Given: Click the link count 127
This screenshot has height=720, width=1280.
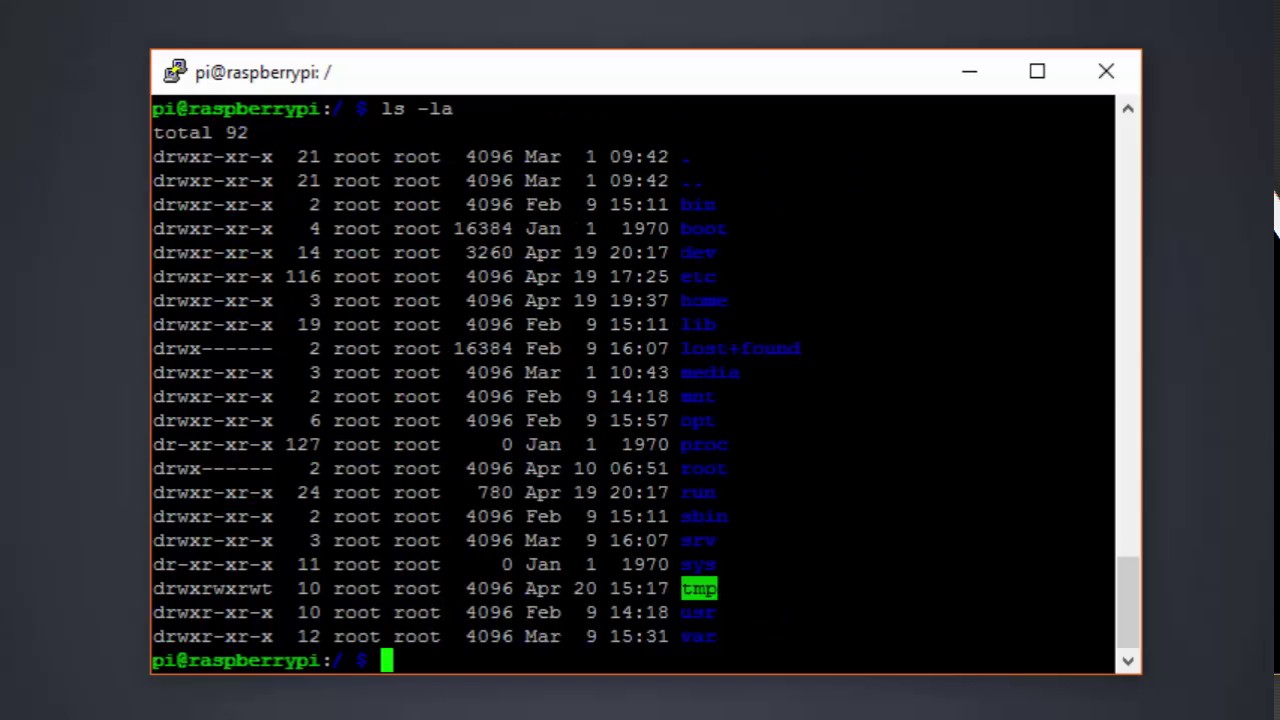Looking at the screenshot, I should tap(303, 444).
